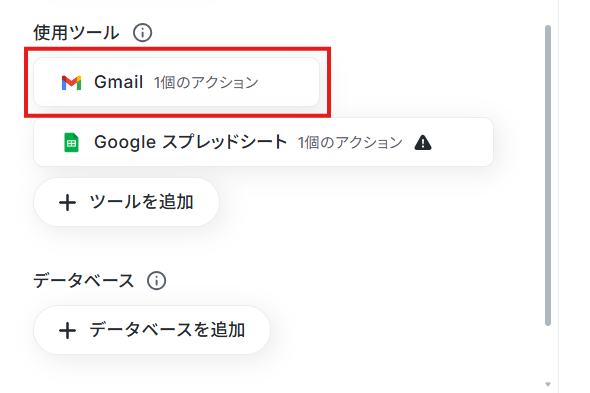The image size is (590, 393).
Task: Click the info icon beside データベース
Action: tap(157, 280)
